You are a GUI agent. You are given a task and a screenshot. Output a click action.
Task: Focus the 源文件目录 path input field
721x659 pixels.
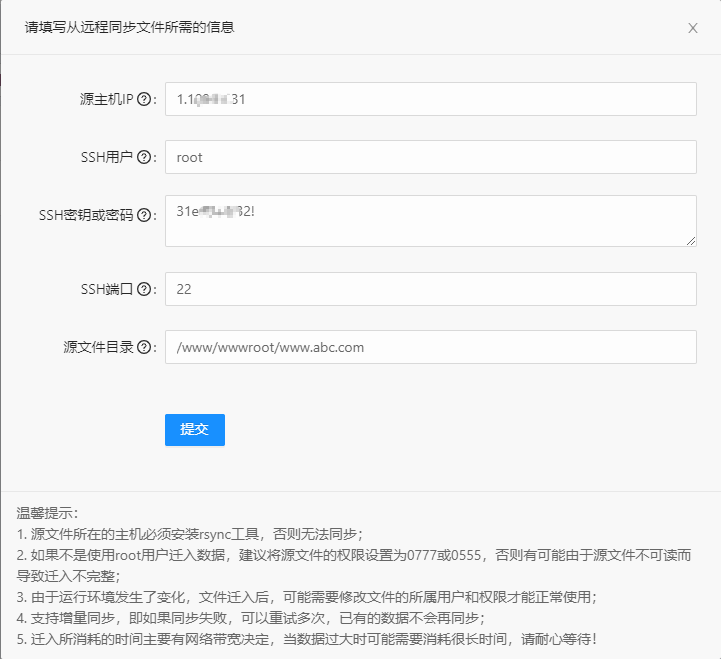click(430, 347)
